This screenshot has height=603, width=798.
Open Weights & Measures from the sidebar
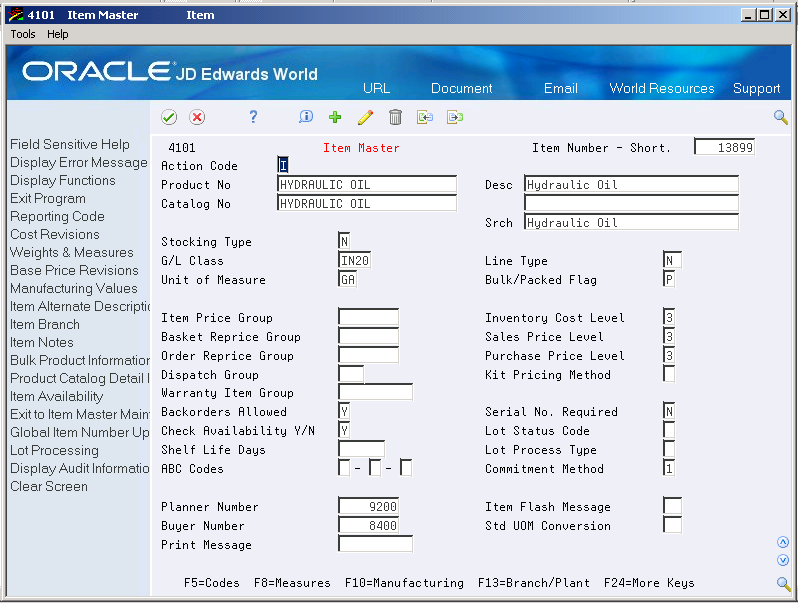tap(71, 252)
